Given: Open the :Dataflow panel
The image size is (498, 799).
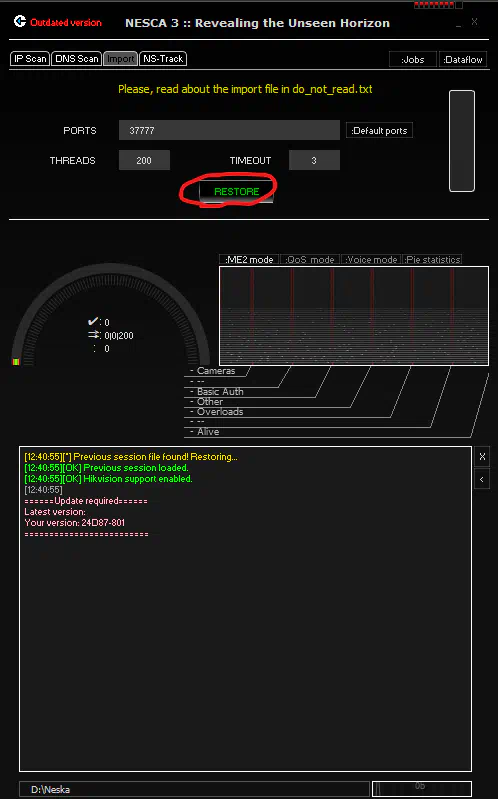Looking at the screenshot, I should pyautogui.click(x=463, y=60).
